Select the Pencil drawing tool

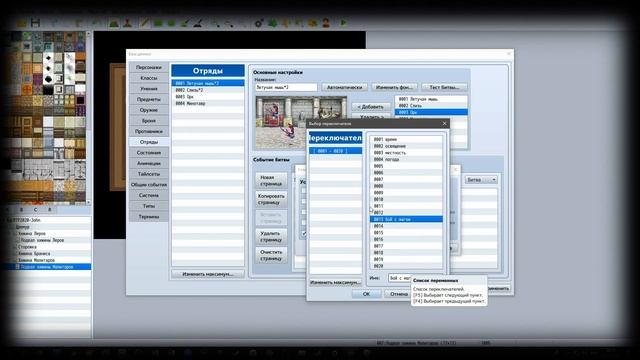point(144,23)
